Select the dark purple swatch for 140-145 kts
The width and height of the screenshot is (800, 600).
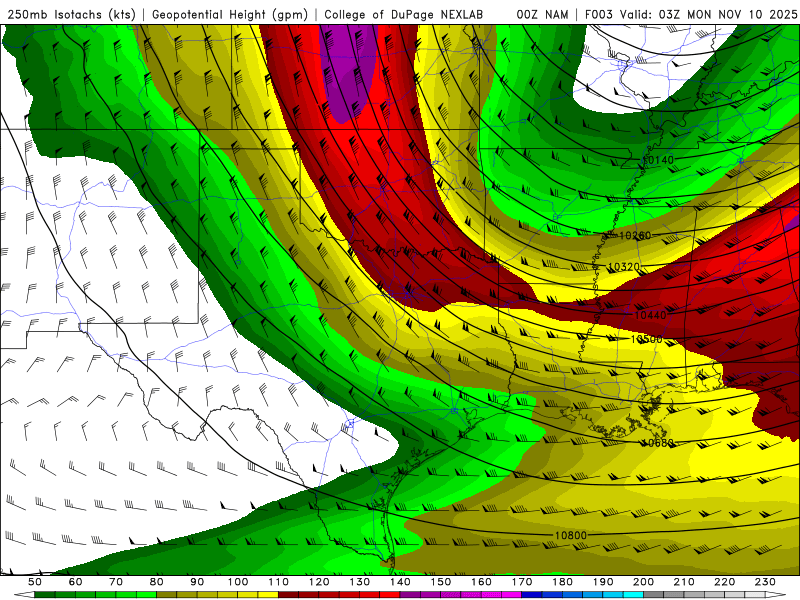(x=409, y=595)
